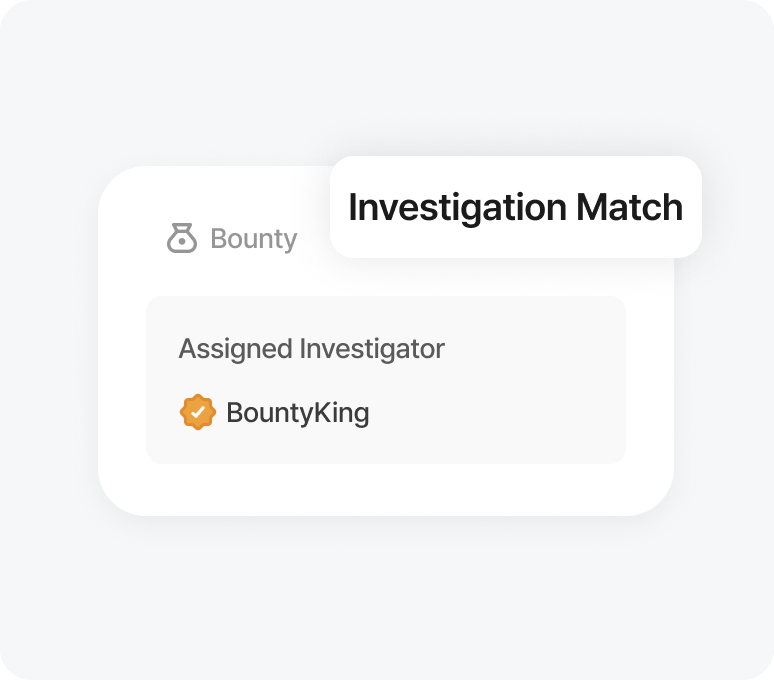Image resolution: width=774 pixels, height=680 pixels.
Task: Click the orange verified badge icon
Action: [198, 412]
